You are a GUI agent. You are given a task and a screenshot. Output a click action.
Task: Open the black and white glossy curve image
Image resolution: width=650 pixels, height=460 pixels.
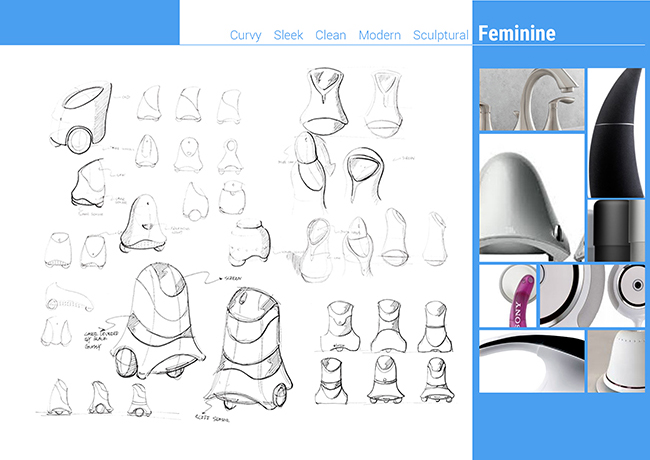[x=531, y=361]
